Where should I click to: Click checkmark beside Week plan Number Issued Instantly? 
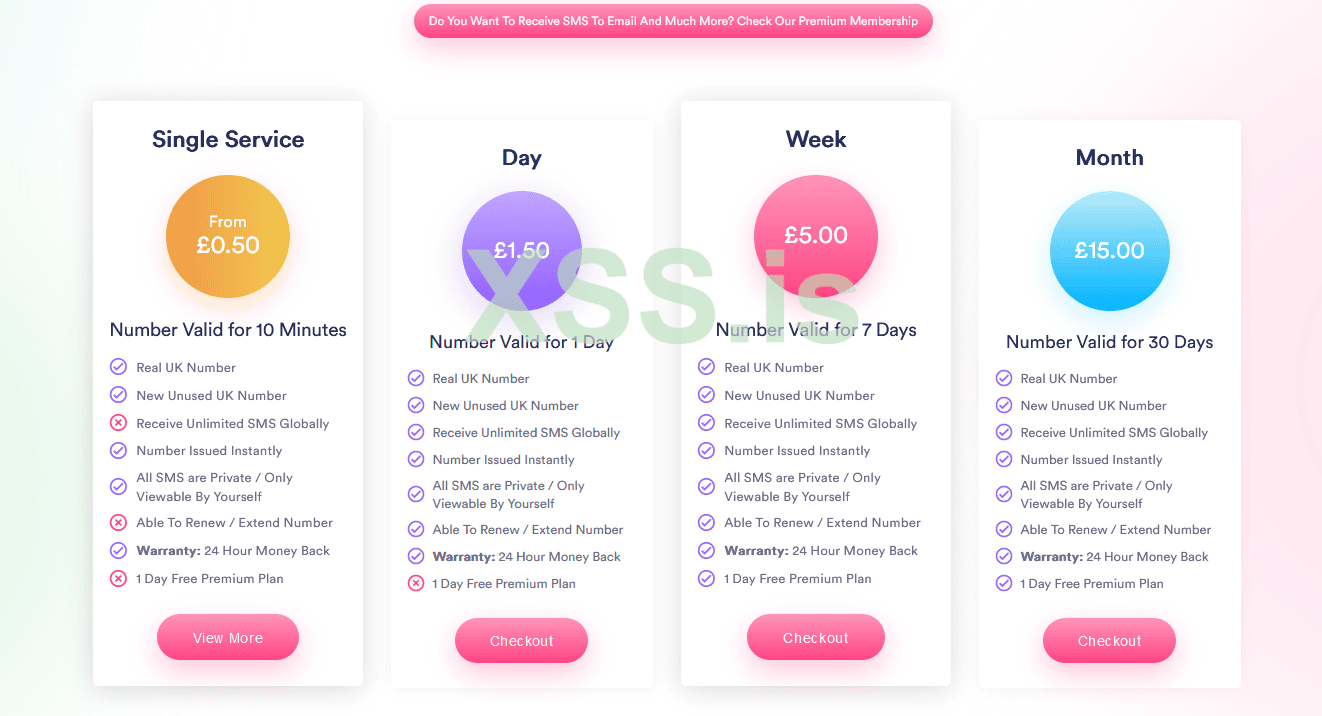pyautogui.click(x=706, y=450)
